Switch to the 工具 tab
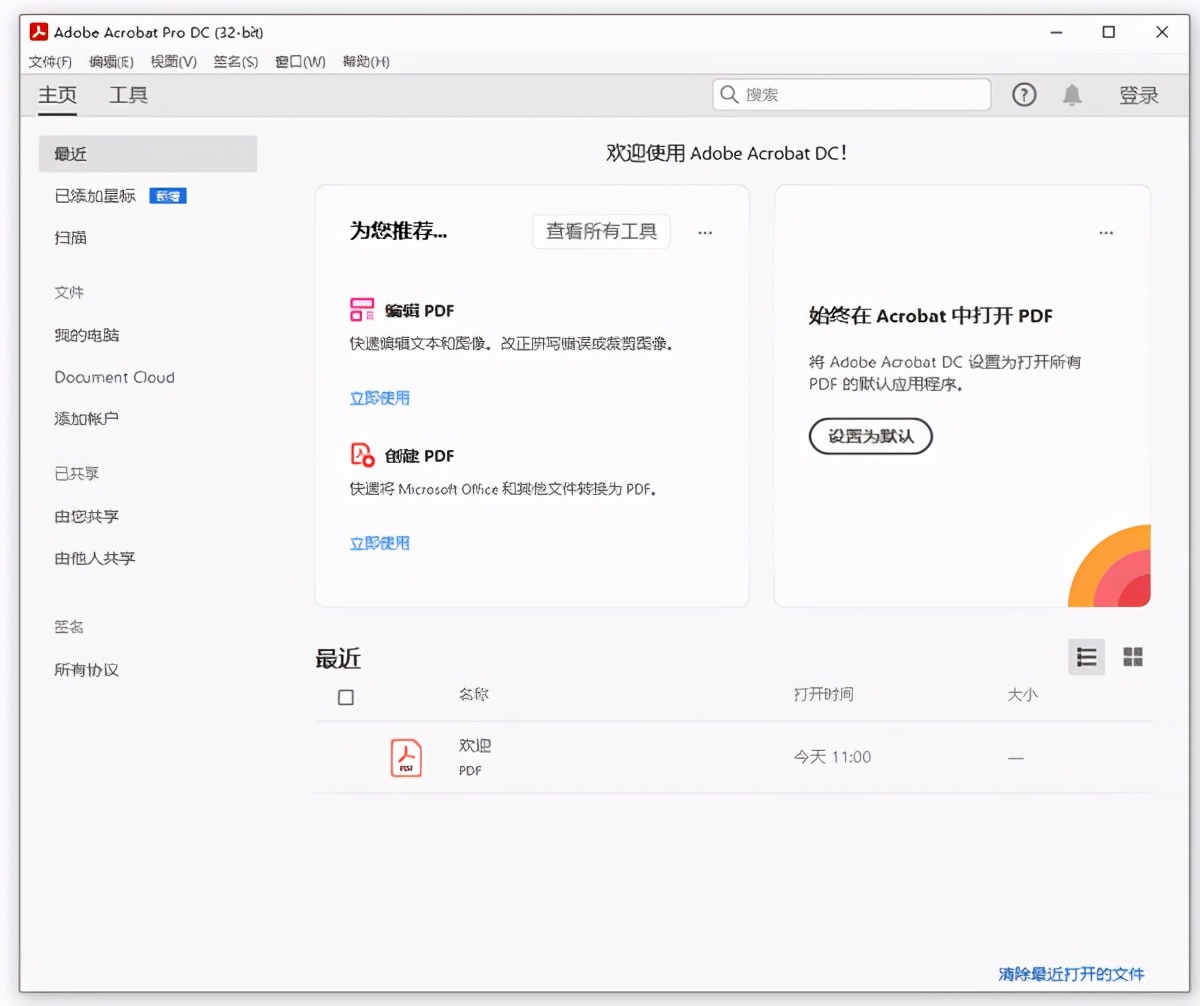 click(127, 95)
